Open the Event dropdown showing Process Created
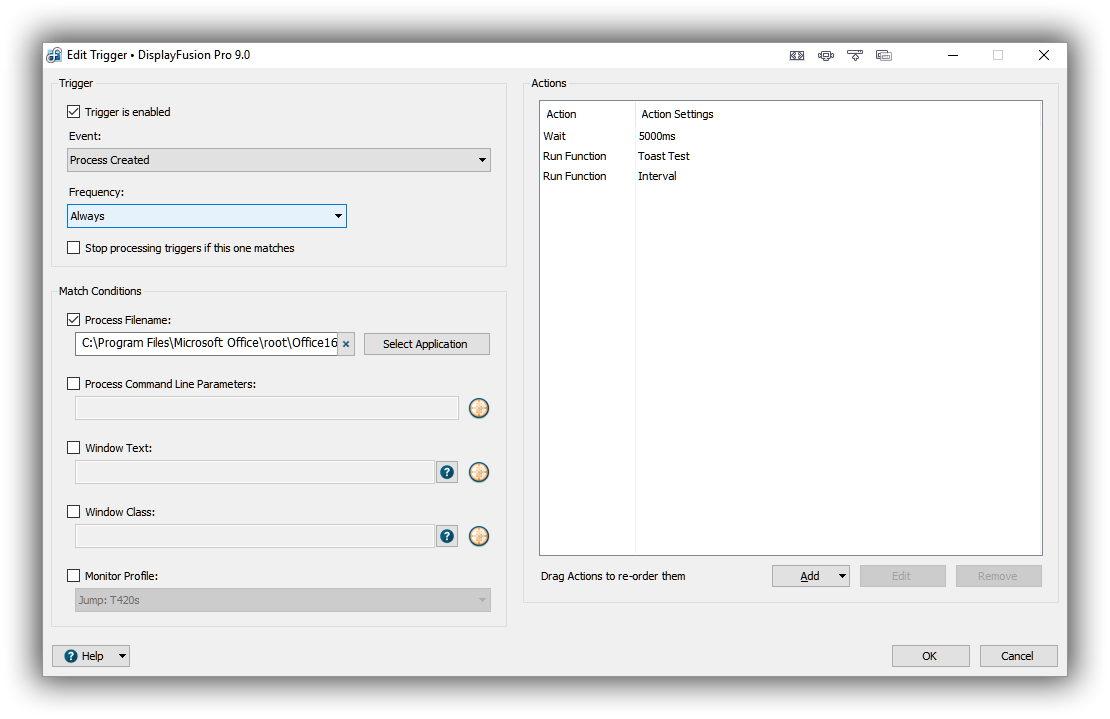This screenshot has height=719, width=1110. [279, 160]
